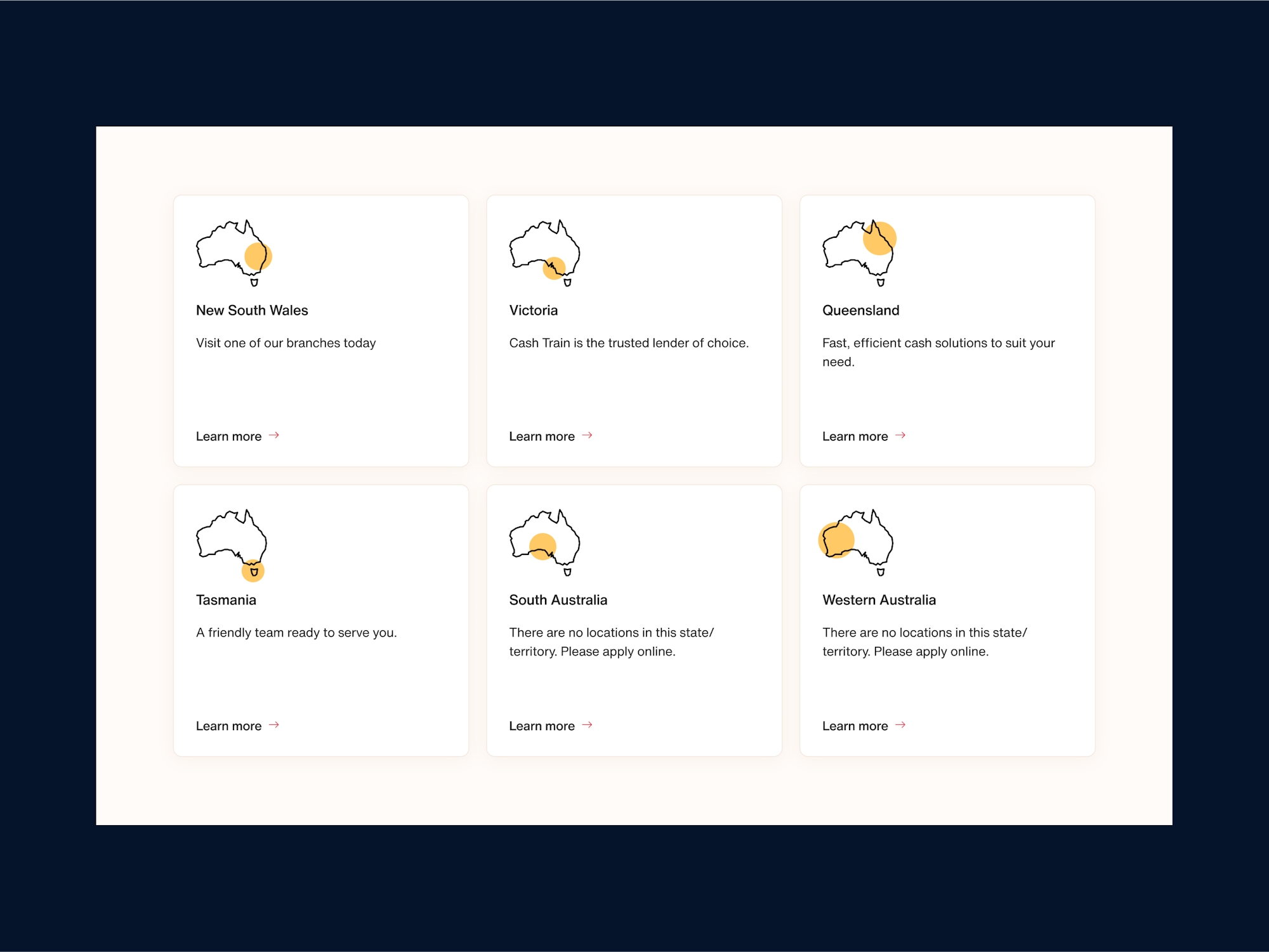Click the Victoria card heading
This screenshot has height=952, width=1269.
(533, 311)
